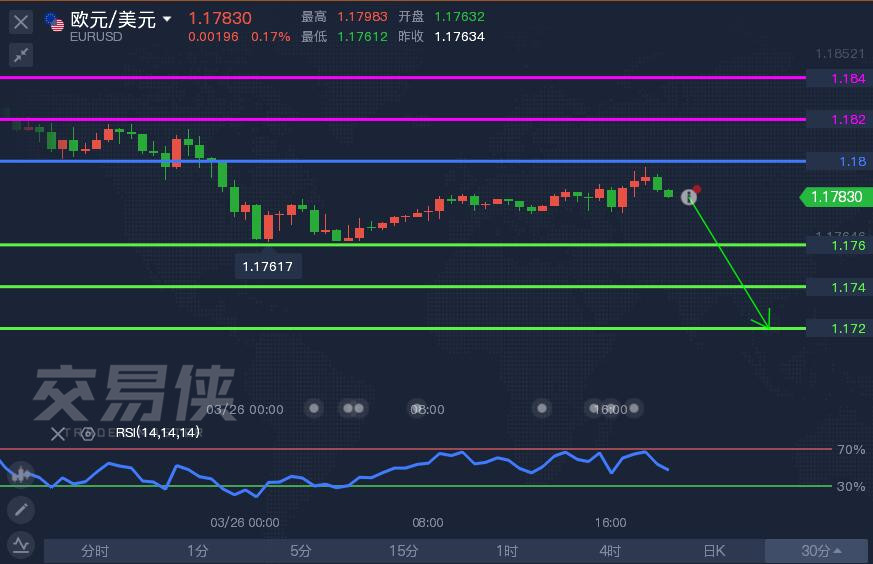The height and width of the screenshot is (564, 873).
Task: Switch to the 1分 timeframe tab
Action: [x=198, y=551]
